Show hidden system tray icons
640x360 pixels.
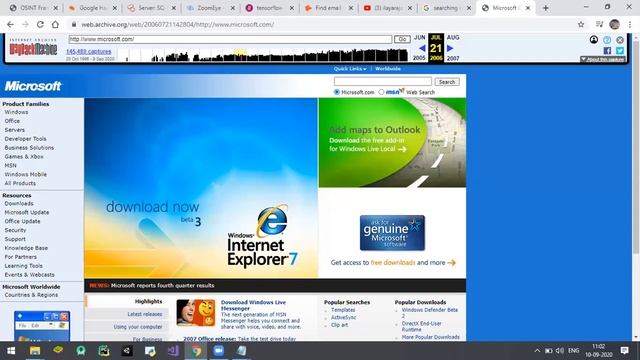[x=537, y=351]
